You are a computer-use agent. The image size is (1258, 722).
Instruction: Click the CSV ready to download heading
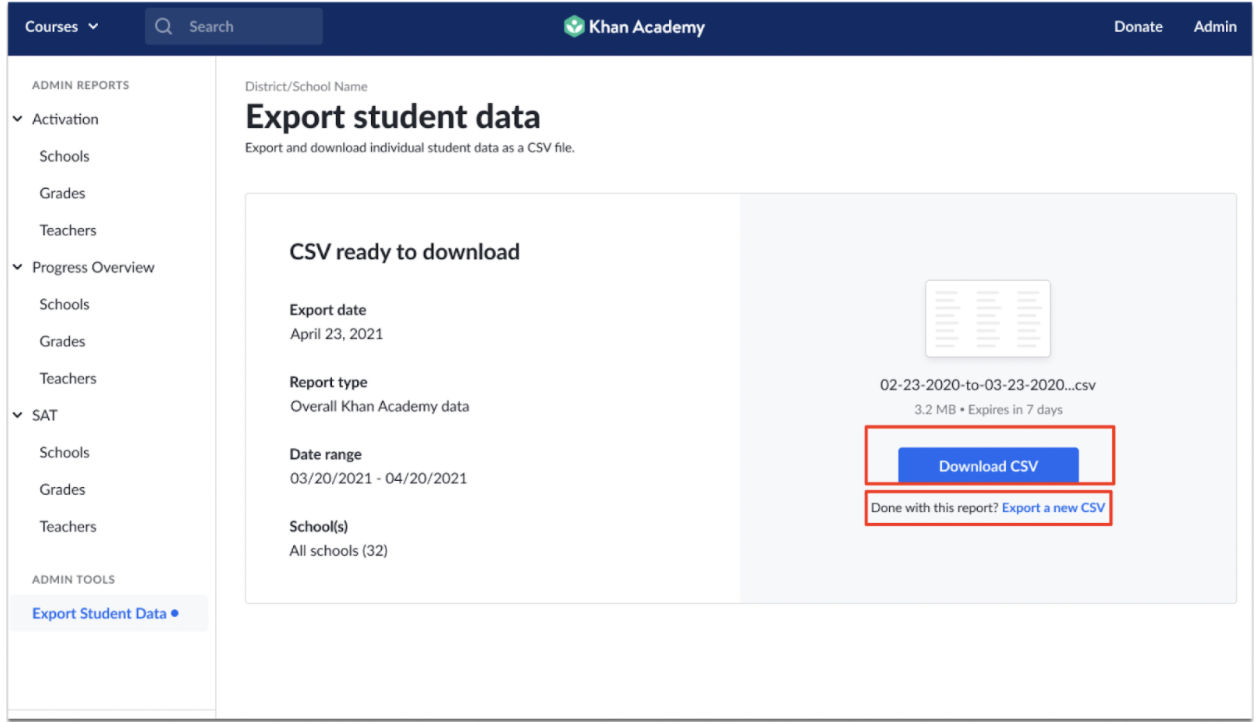click(404, 252)
